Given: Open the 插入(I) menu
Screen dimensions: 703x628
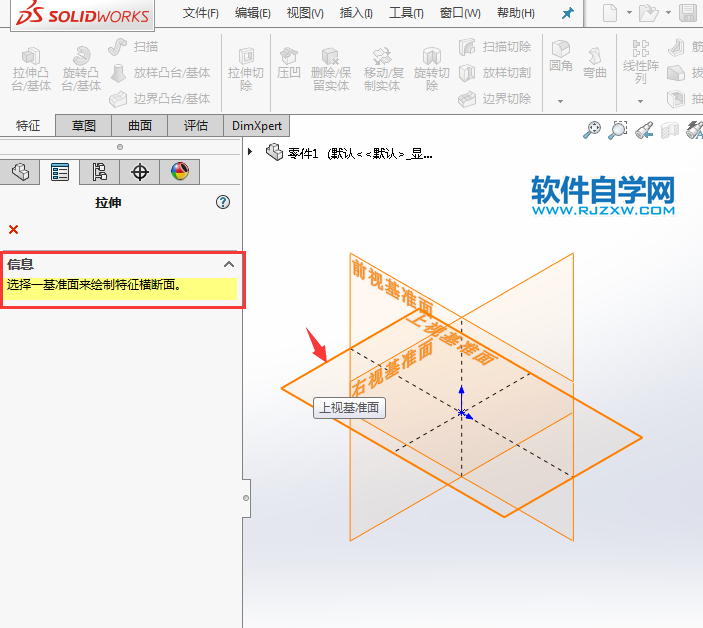Looking at the screenshot, I should click(x=356, y=13).
